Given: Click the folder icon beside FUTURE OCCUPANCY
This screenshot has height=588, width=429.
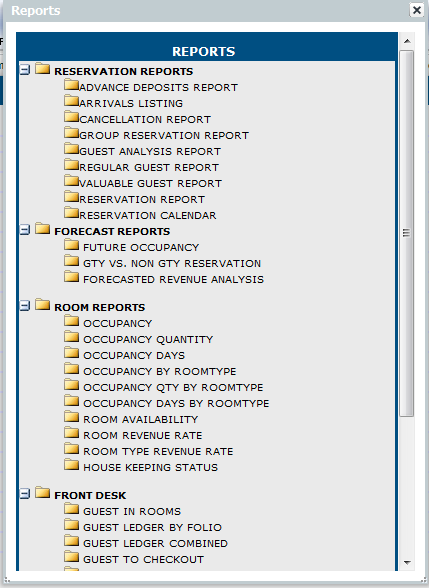Looking at the screenshot, I should 71,245.
